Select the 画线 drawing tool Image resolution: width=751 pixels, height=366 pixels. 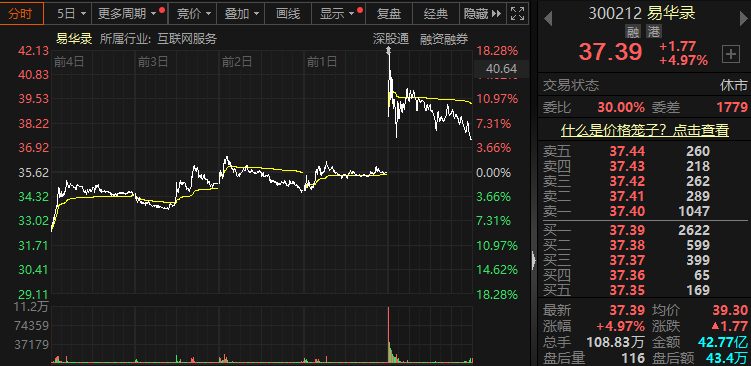288,13
